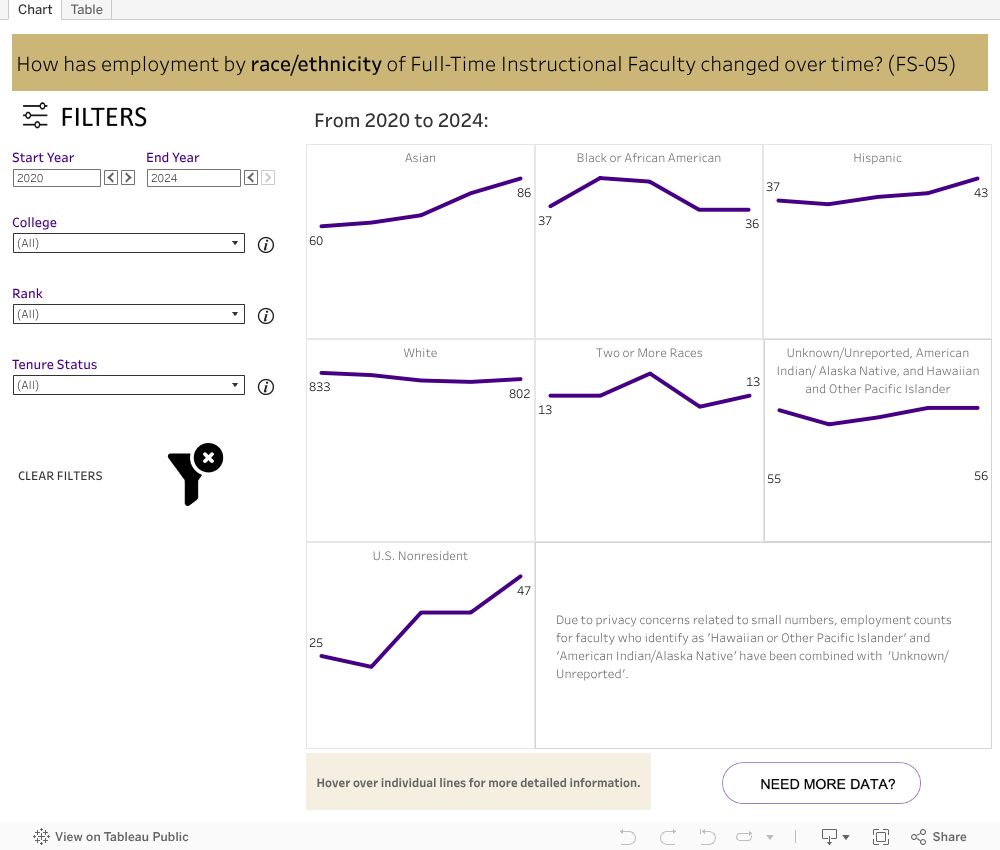Switch to the Table tab
This screenshot has width=1000, height=850.
87,9
